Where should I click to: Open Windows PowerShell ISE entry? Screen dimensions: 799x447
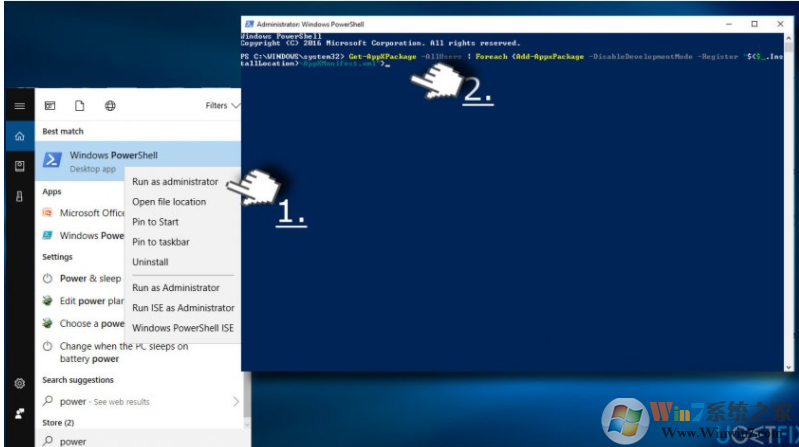coord(183,328)
